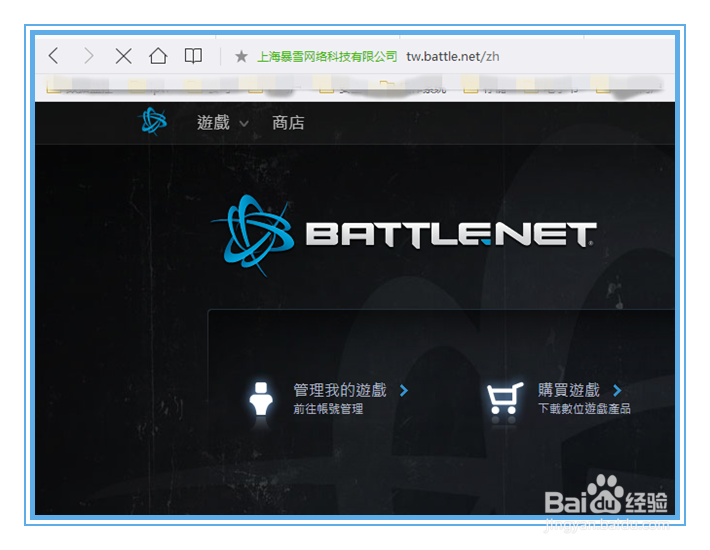
Task: Click the large BATTLE.NET logo banner
Action: (x=403, y=235)
